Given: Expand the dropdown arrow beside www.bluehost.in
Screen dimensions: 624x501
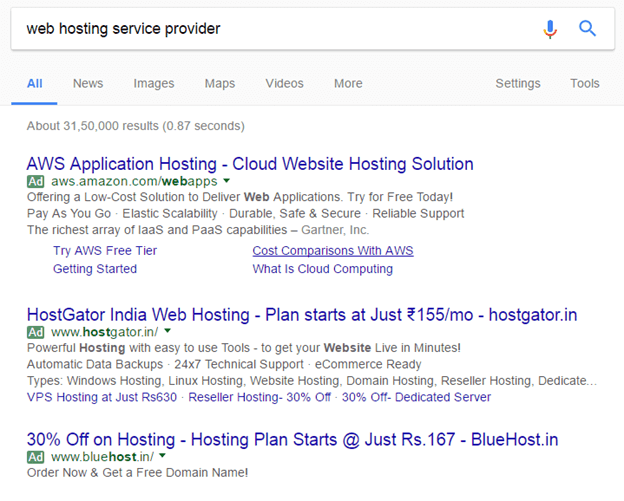Looking at the screenshot, I should 162,456.
